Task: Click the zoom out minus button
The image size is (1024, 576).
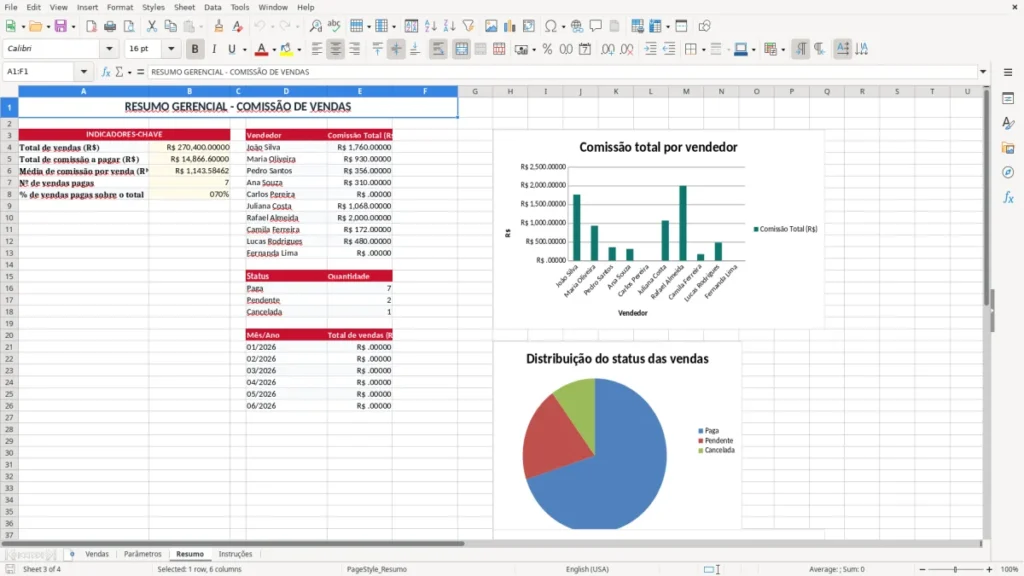Action: point(922,569)
